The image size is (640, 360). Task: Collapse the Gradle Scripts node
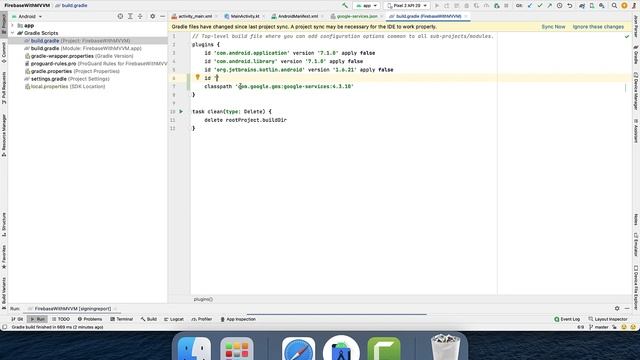(x=12, y=33)
